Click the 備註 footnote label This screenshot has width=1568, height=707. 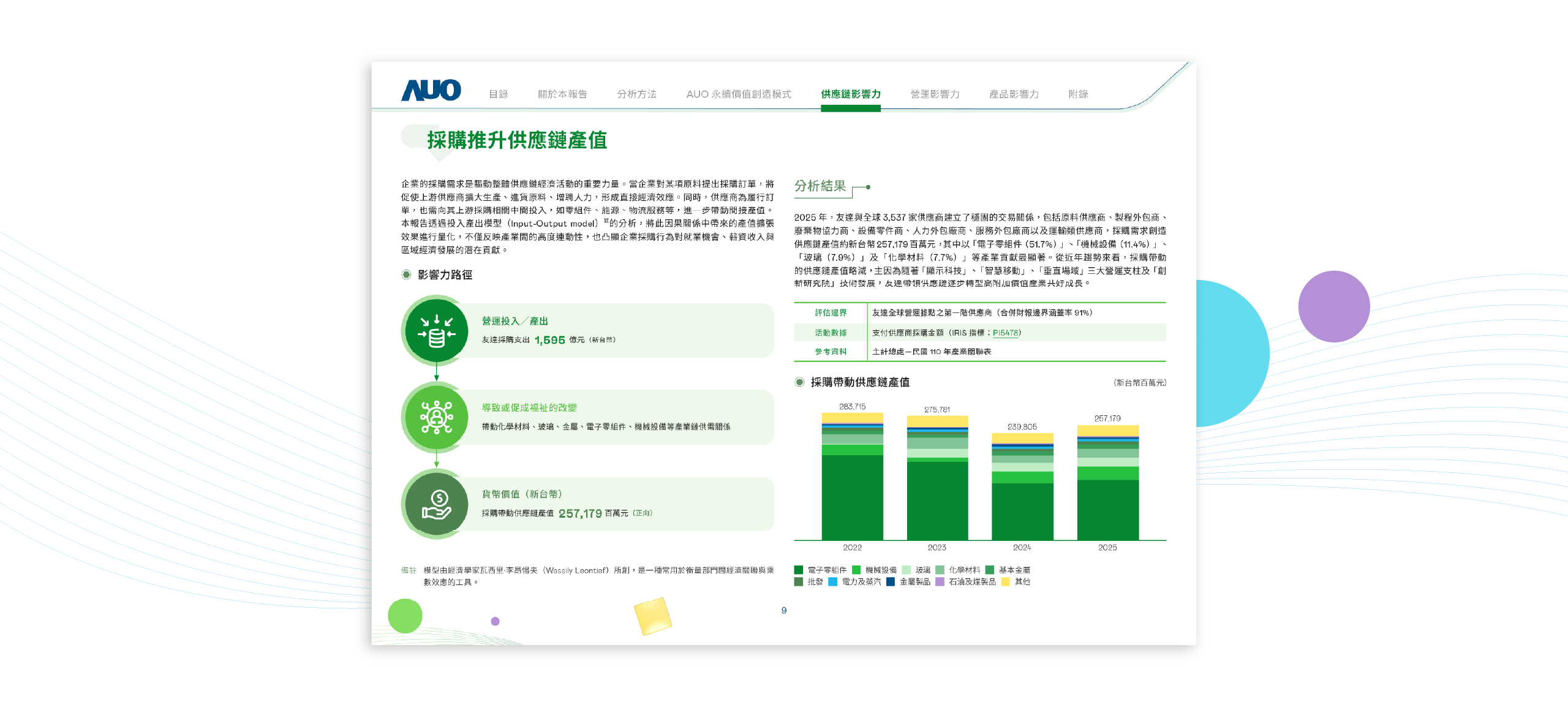(409, 570)
